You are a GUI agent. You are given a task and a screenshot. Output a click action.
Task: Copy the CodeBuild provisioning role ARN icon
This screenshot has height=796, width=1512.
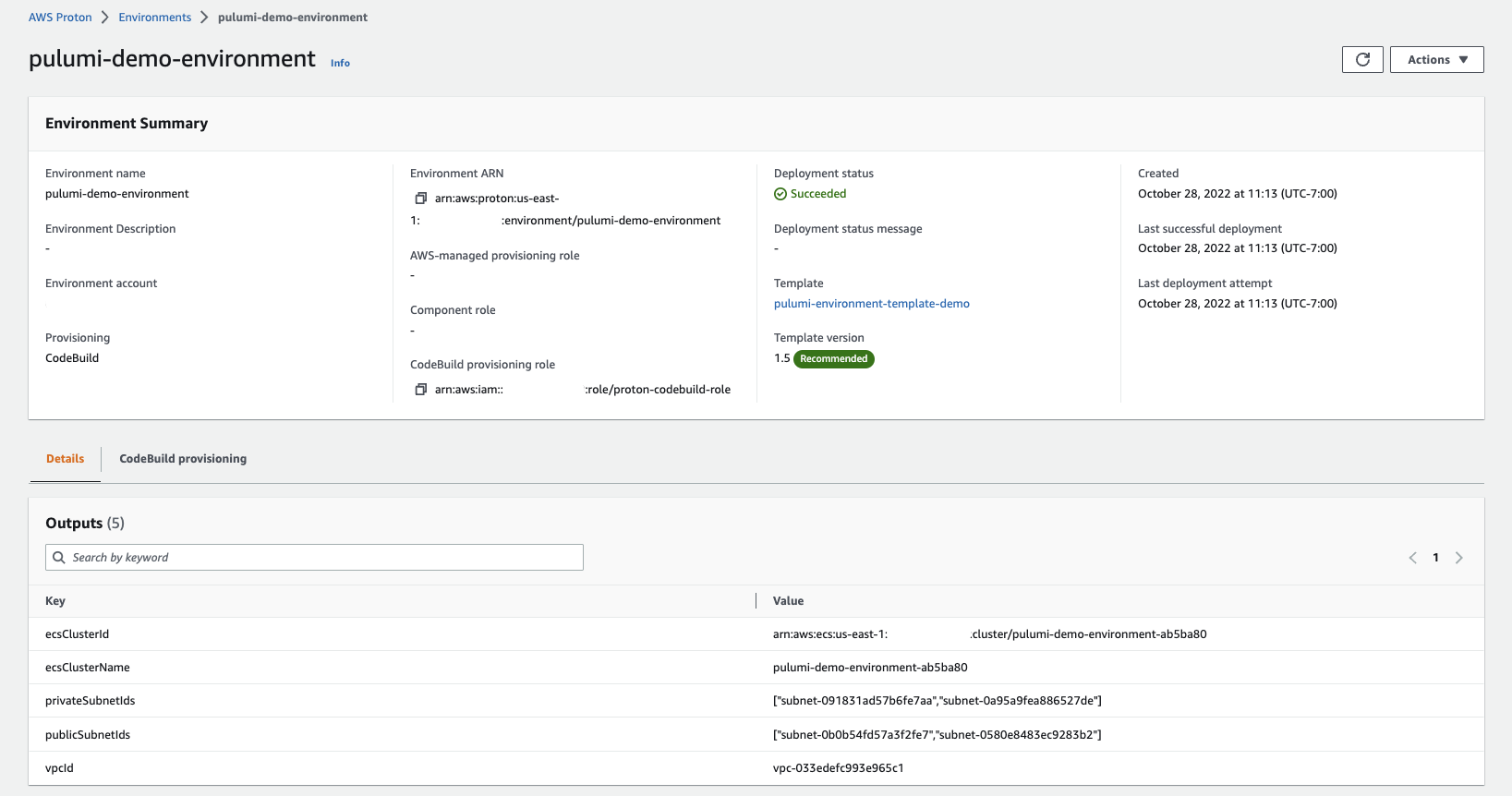tap(421, 390)
